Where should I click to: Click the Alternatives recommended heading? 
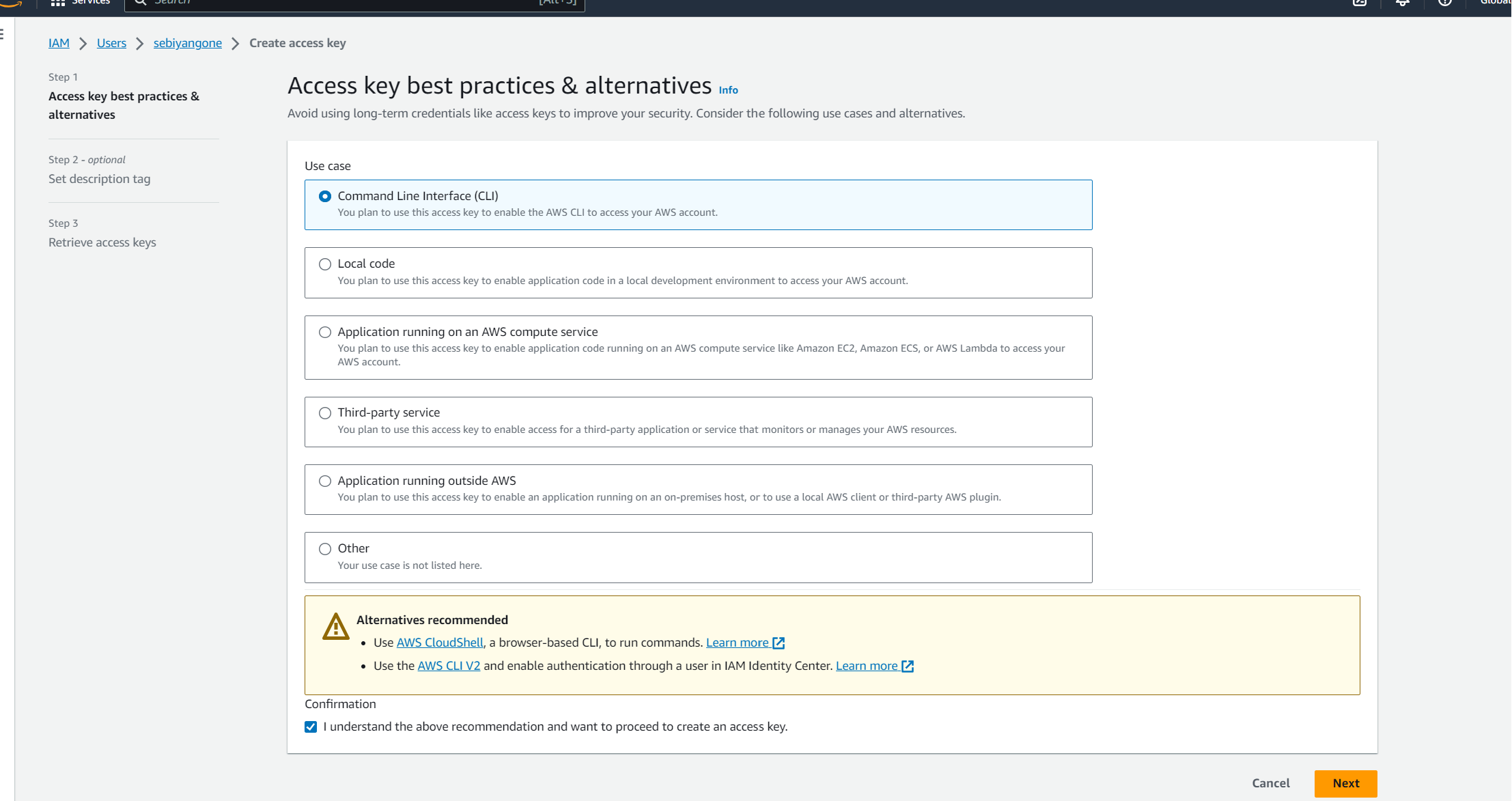(x=432, y=620)
